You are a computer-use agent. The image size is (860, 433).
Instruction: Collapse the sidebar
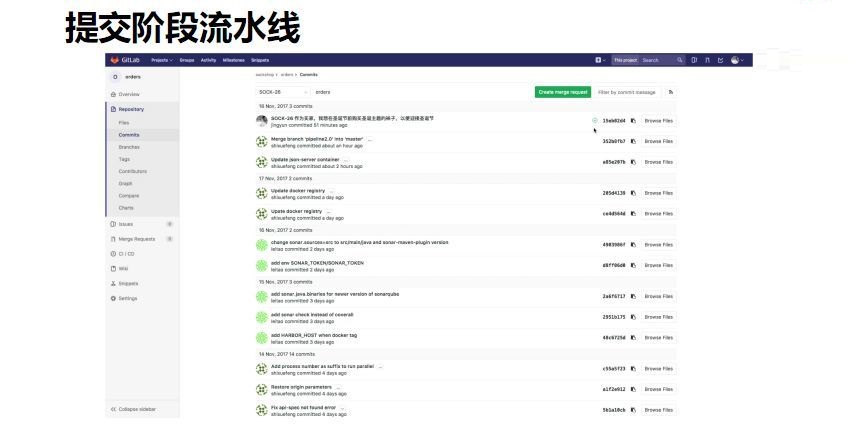click(132, 409)
